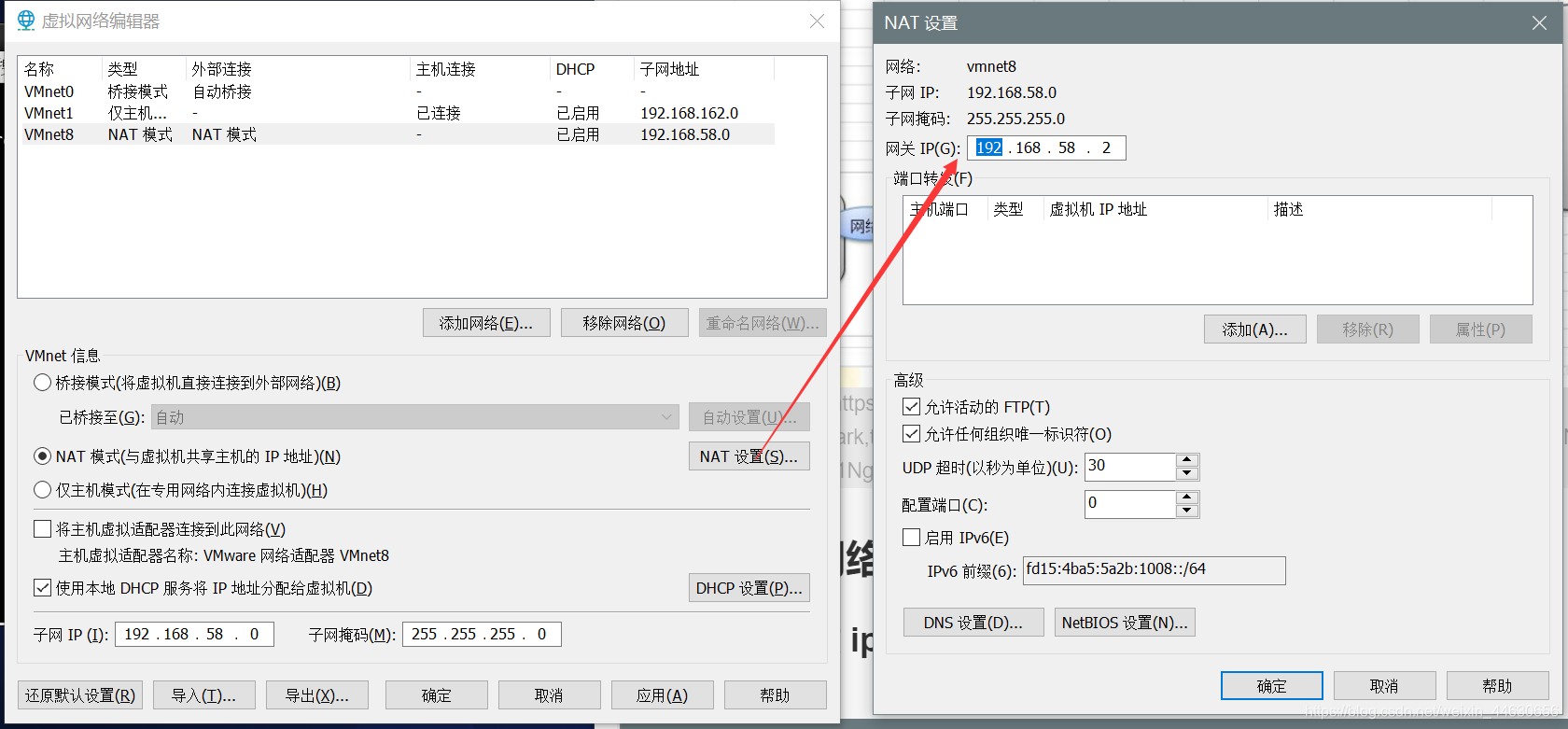
Task: Select 仅主机模式 radio button
Action: [42, 490]
